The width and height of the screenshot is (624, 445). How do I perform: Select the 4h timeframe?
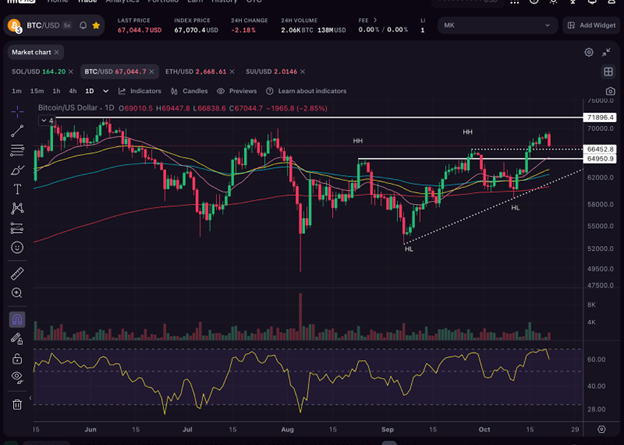point(72,91)
